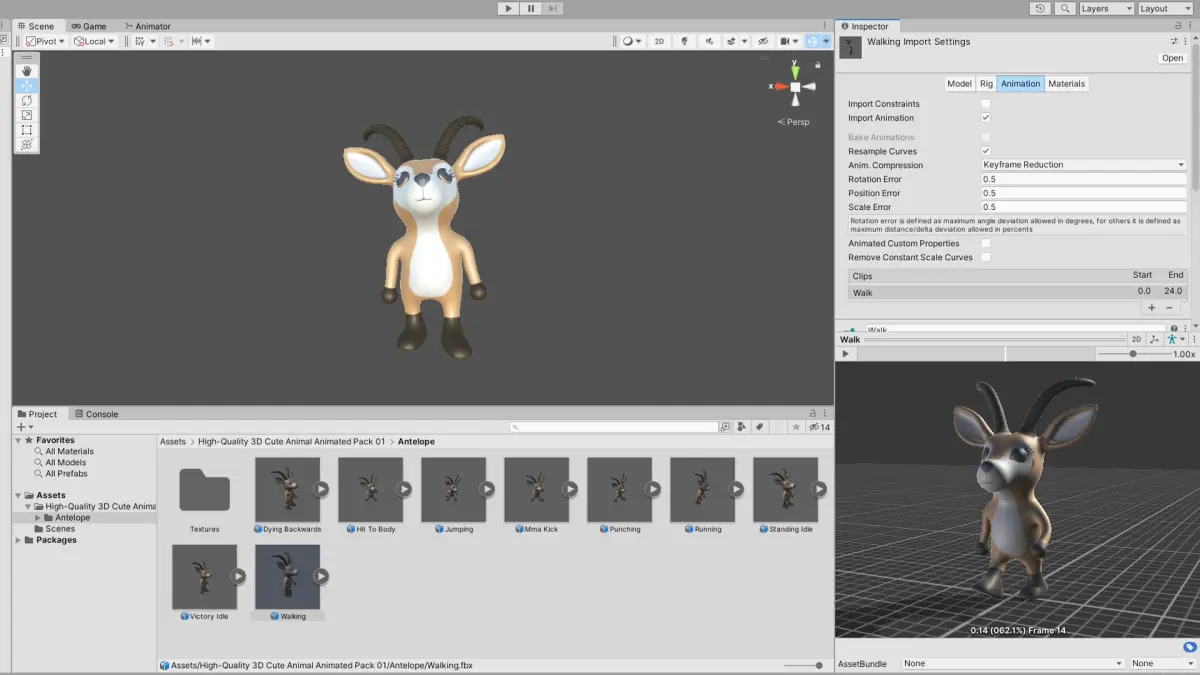The image size is (1200, 675).
Task: Toggle hidden objects visibility in scene
Action: (x=763, y=41)
